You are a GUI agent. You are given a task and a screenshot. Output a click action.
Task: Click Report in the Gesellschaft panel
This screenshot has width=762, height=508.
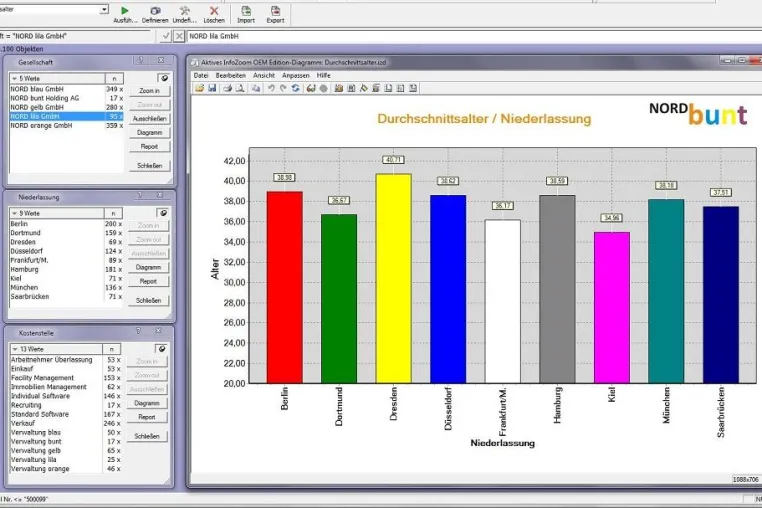click(149, 147)
